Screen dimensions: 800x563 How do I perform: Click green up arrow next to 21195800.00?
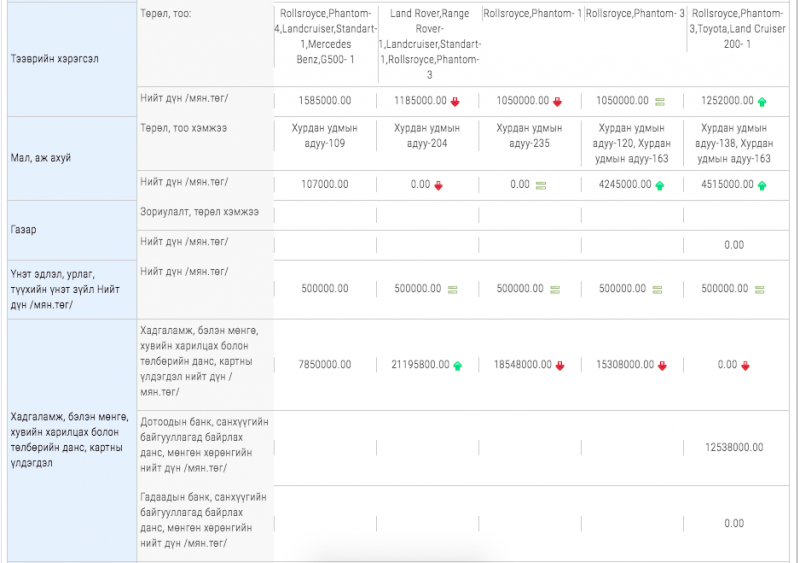(x=458, y=365)
